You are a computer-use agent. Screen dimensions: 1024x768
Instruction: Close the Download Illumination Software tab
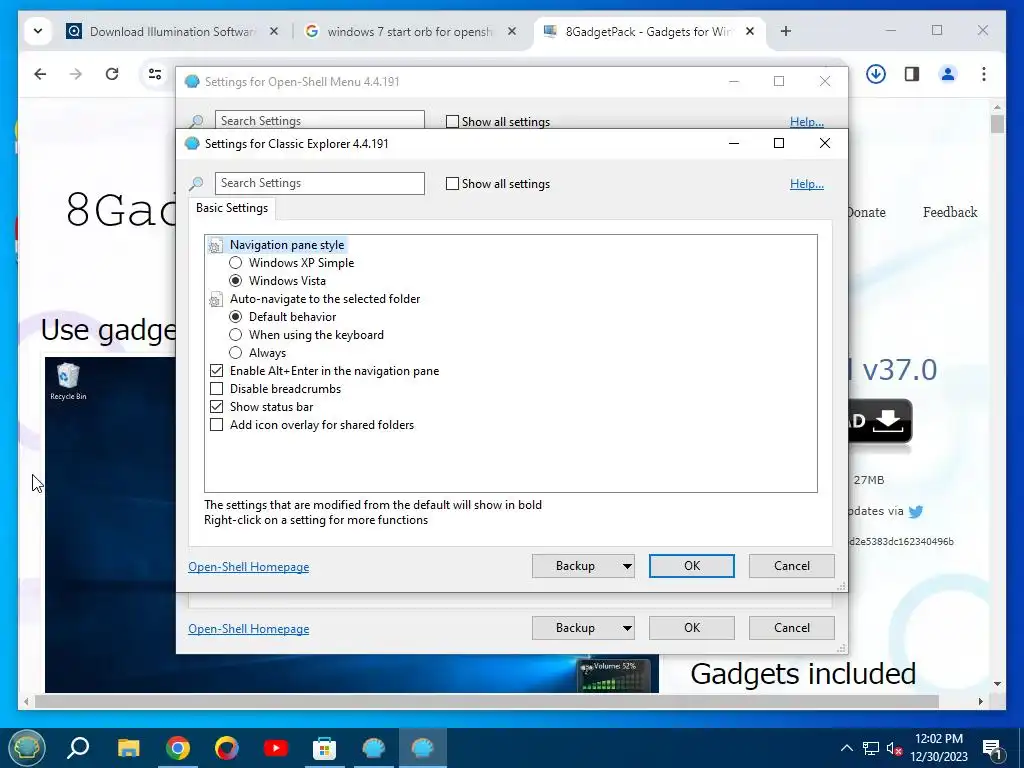pos(274,31)
